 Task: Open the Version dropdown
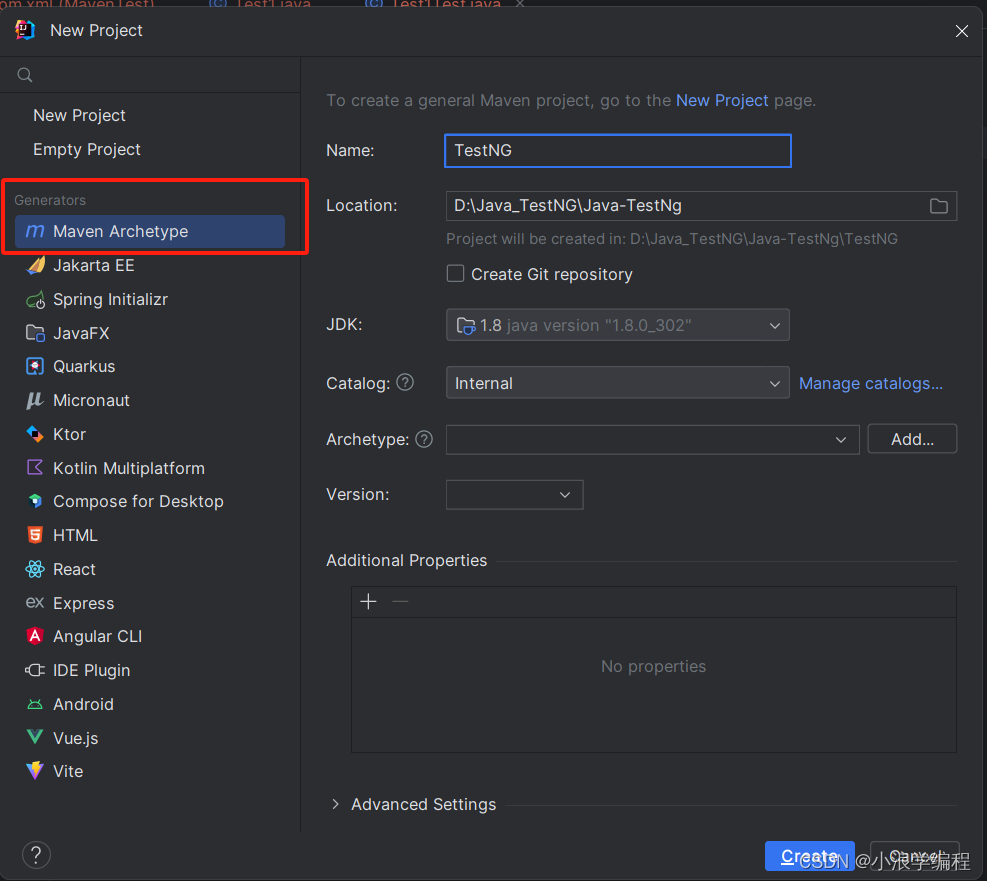pyautogui.click(x=514, y=495)
